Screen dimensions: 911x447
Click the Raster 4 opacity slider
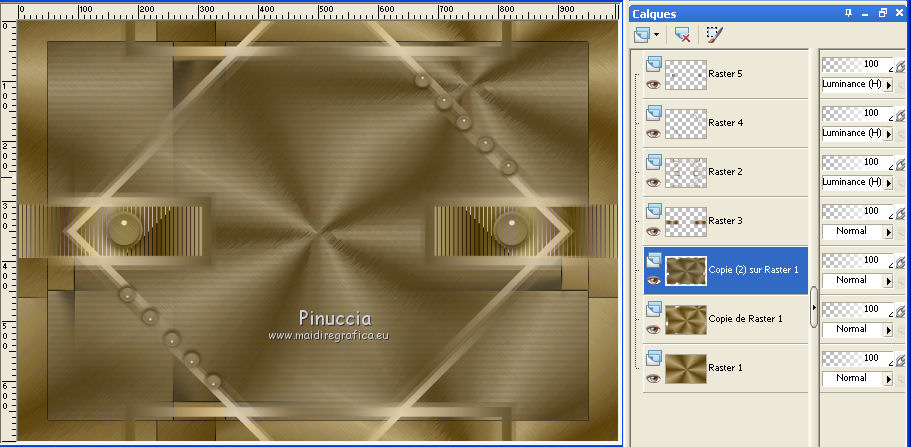[x=858, y=113]
